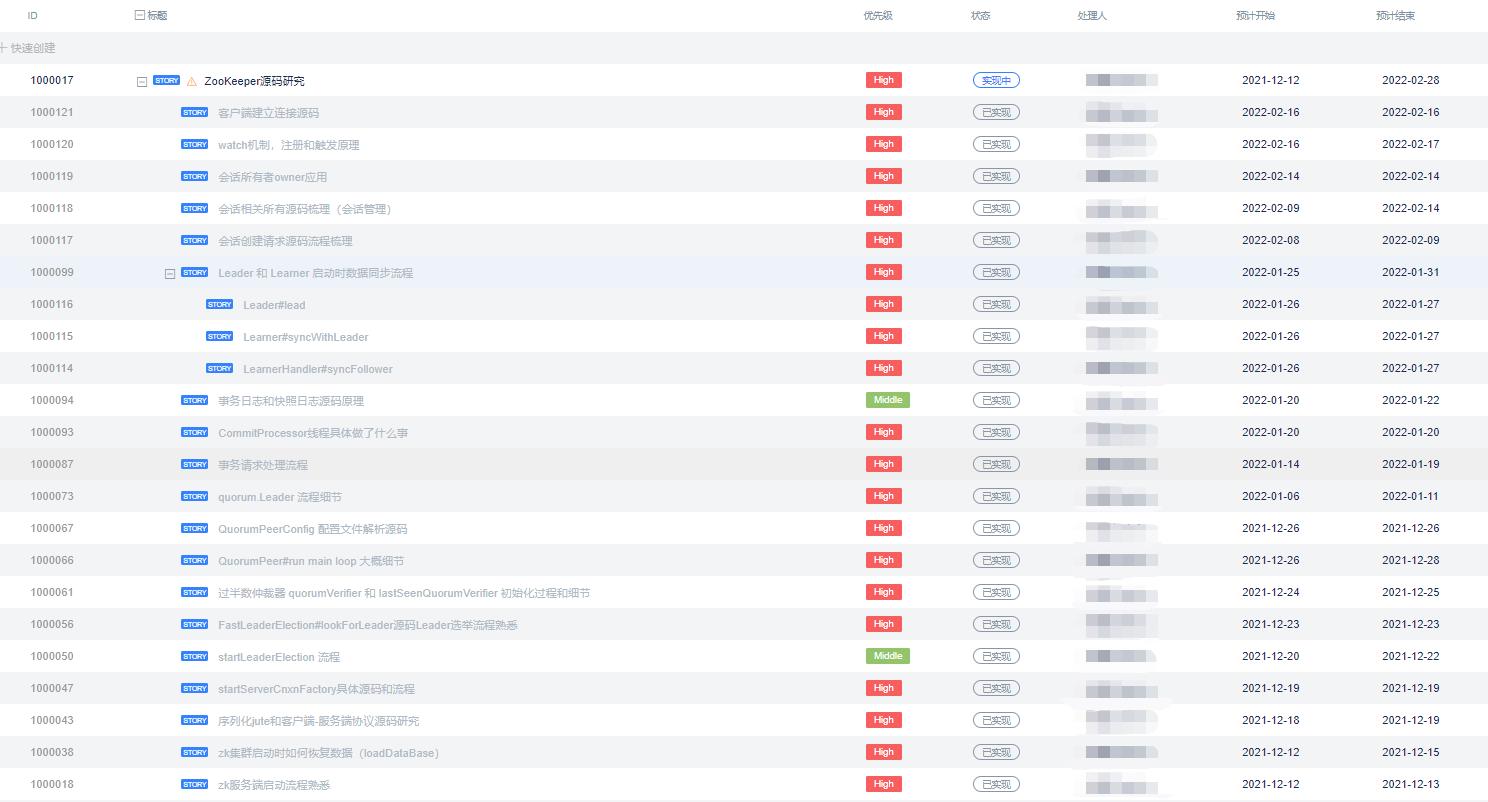Click the STORY icon of CommitProcessor线程具体做了什么事
Viewport: 1488px width, 802px height.
pos(195,433)
